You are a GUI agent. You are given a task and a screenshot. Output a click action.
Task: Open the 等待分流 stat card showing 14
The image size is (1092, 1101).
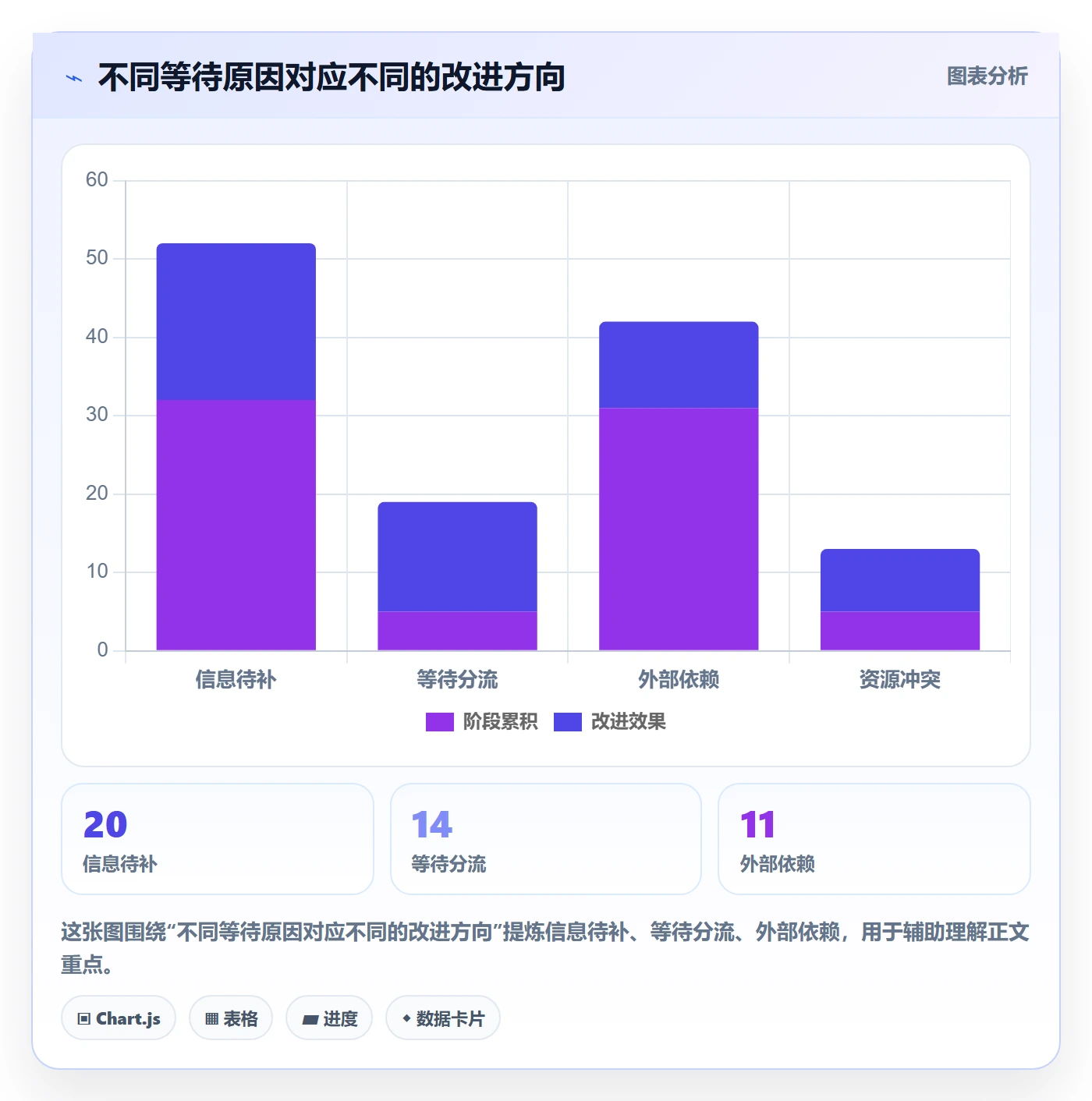click(546, 839)
